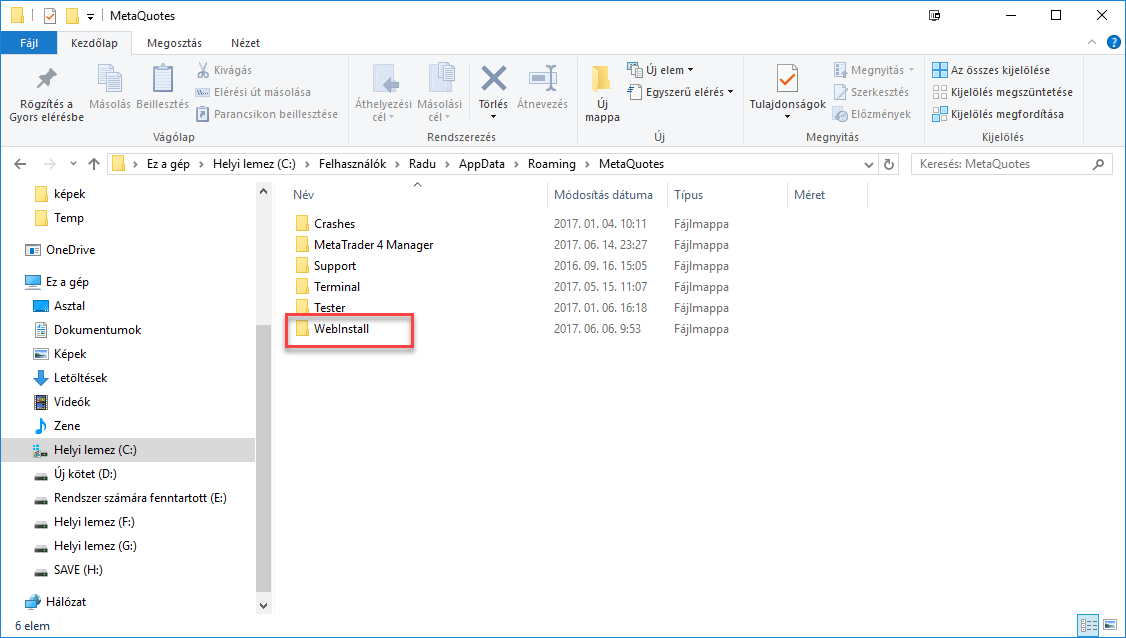Image resolution: width=1126 pixels, height=638 pixels.
Task: Select the WebInstall folder
Action: (341, 328)
